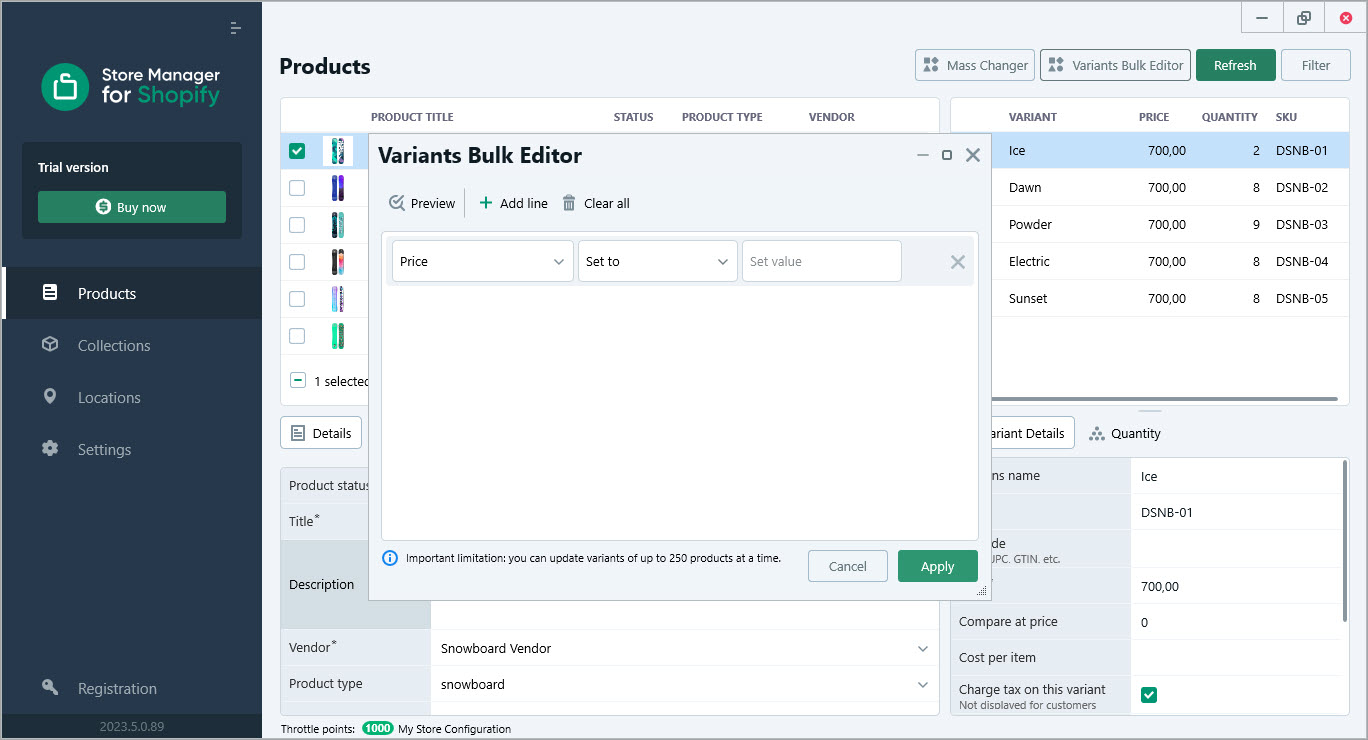Click the Buy now button
The image size is (1368, 740).
pos(132,207)
